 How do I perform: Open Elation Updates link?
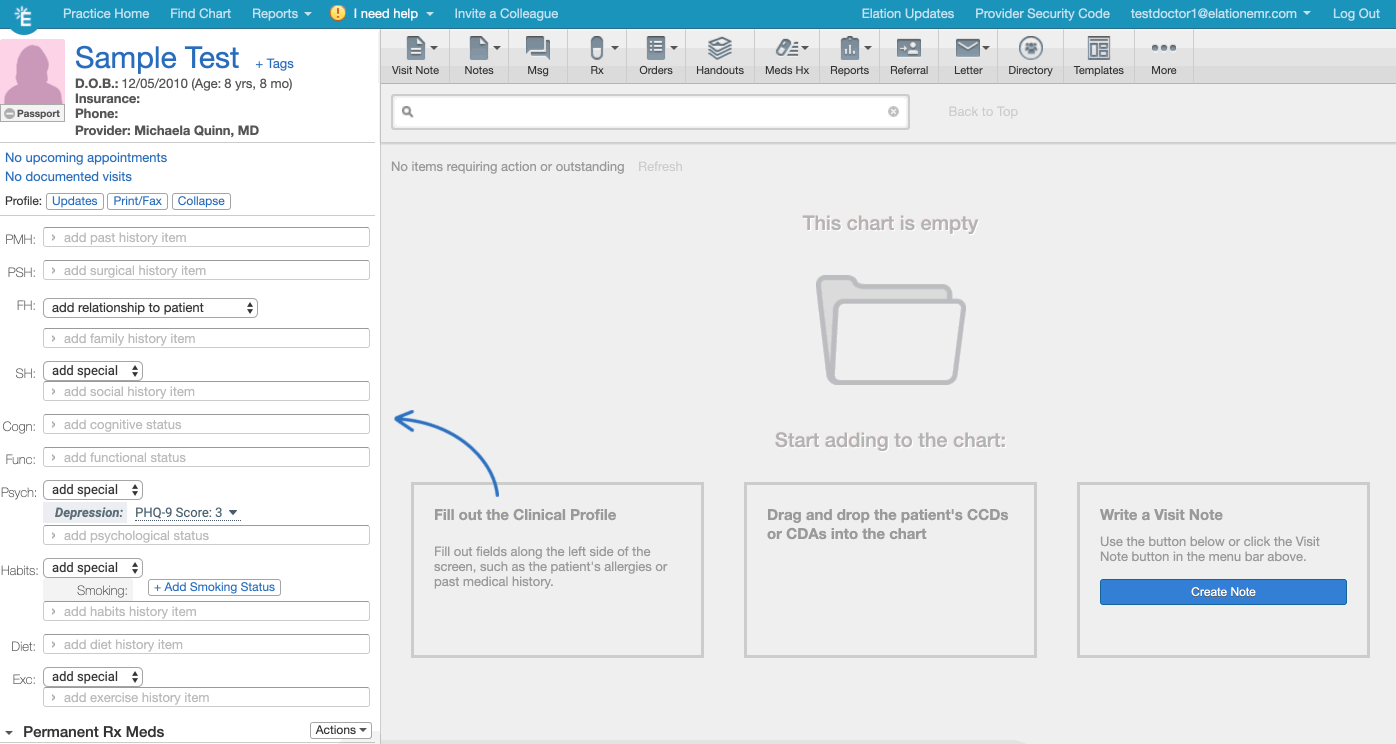coord(908,13)
